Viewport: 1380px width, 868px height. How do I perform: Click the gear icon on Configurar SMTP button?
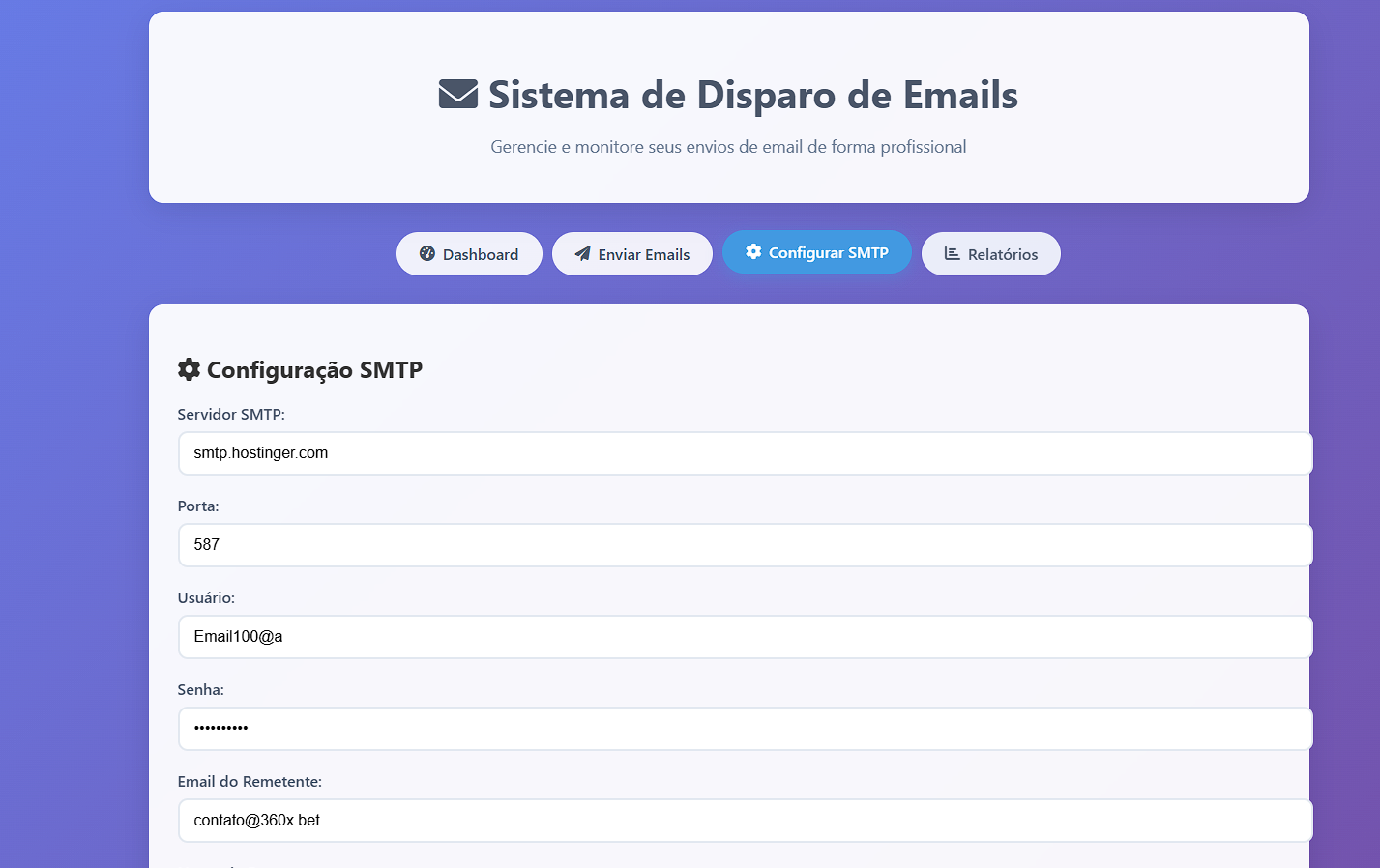pos(753,251)
